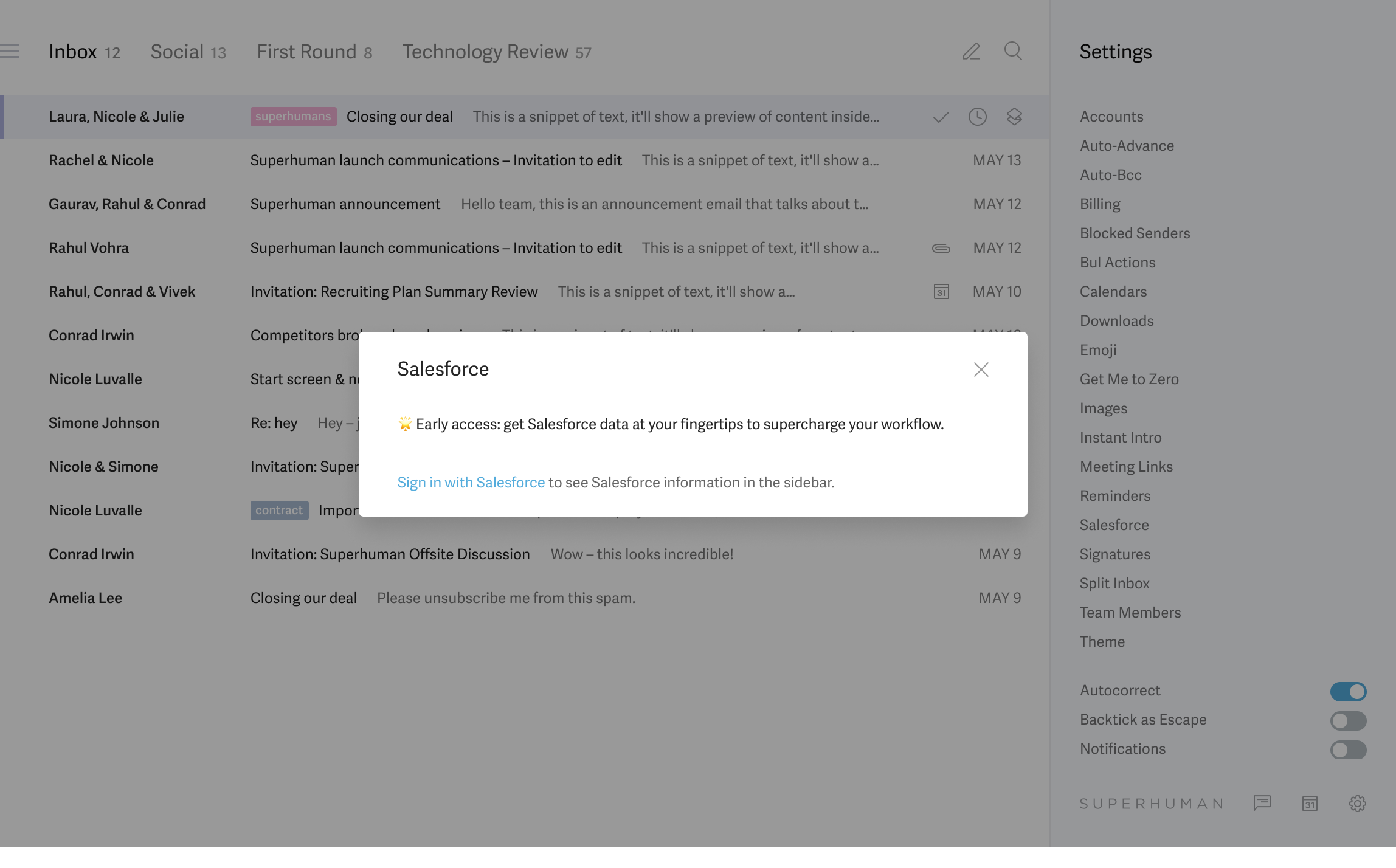The height and width of the screenshot is (868, 1396).
Task: Enable the Backtick as Escape toggle
Action: tap(1348, 720)
